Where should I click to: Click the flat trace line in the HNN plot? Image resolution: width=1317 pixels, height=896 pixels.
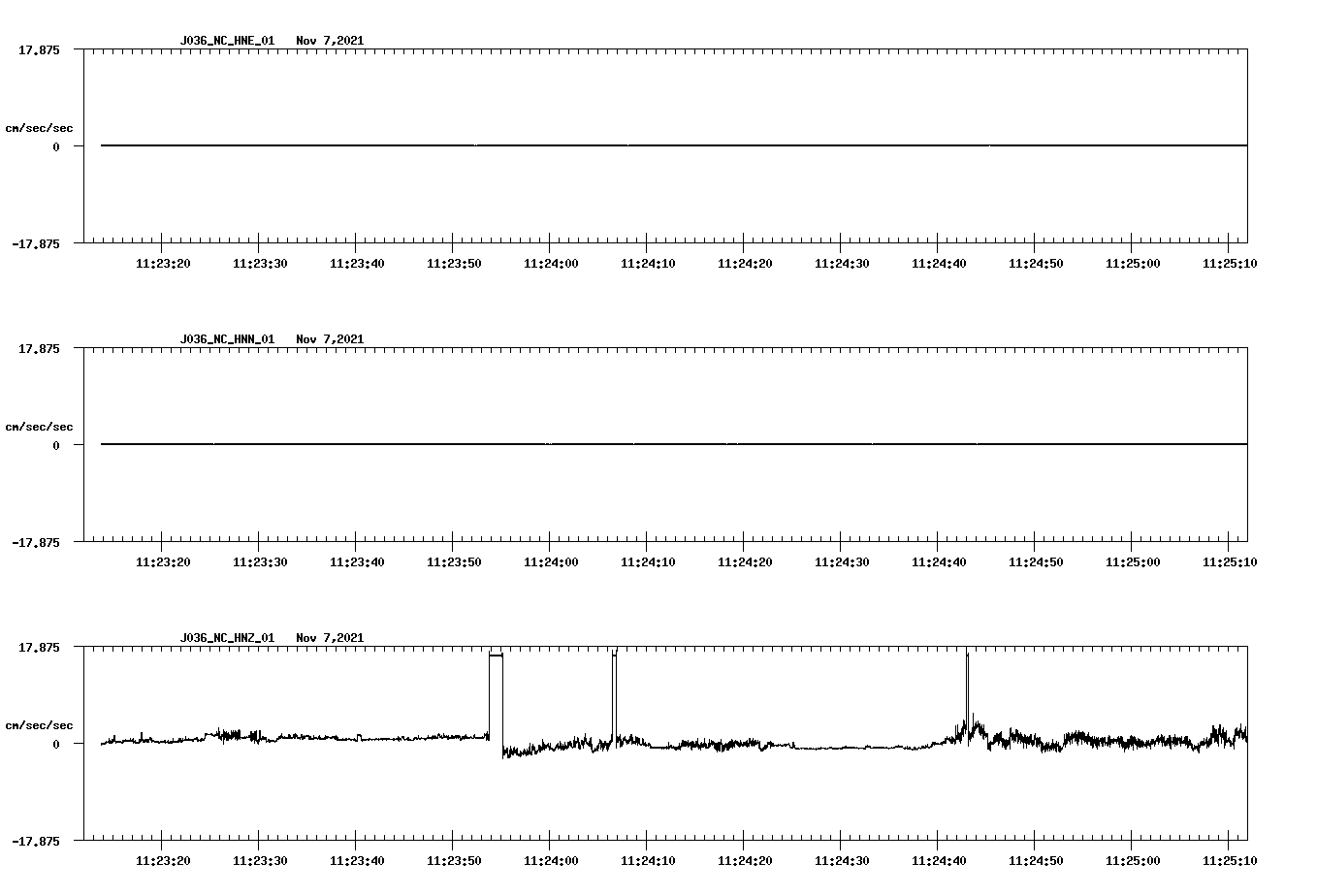tap(674, 444)
